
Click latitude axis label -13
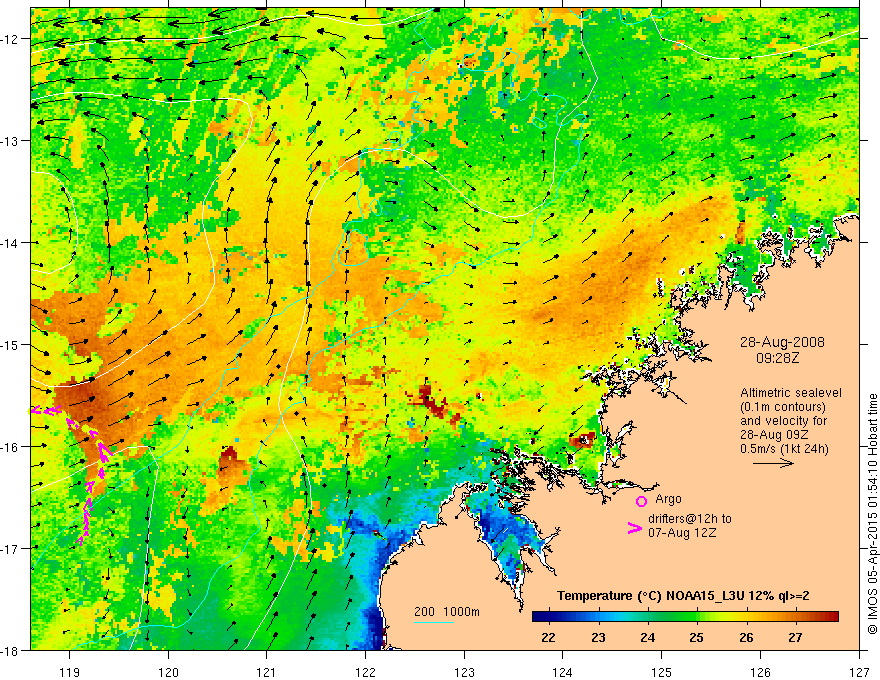(11, 141)
